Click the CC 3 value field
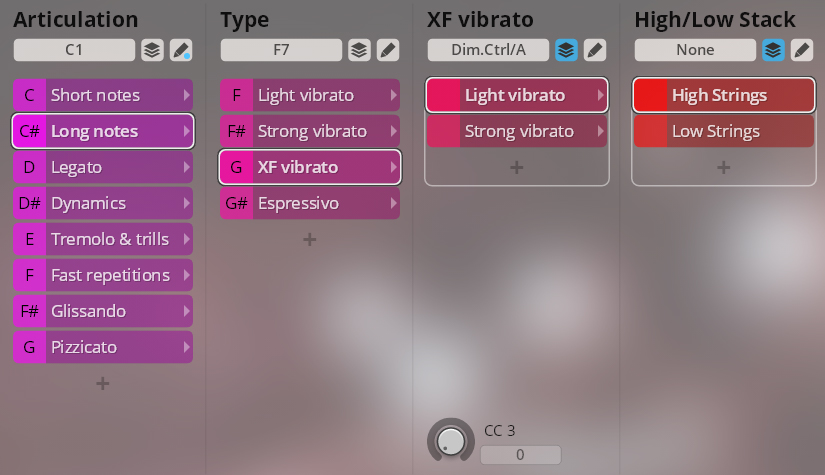Image resolution: width=825 pixels, height=475 pixels. [520, 455]
